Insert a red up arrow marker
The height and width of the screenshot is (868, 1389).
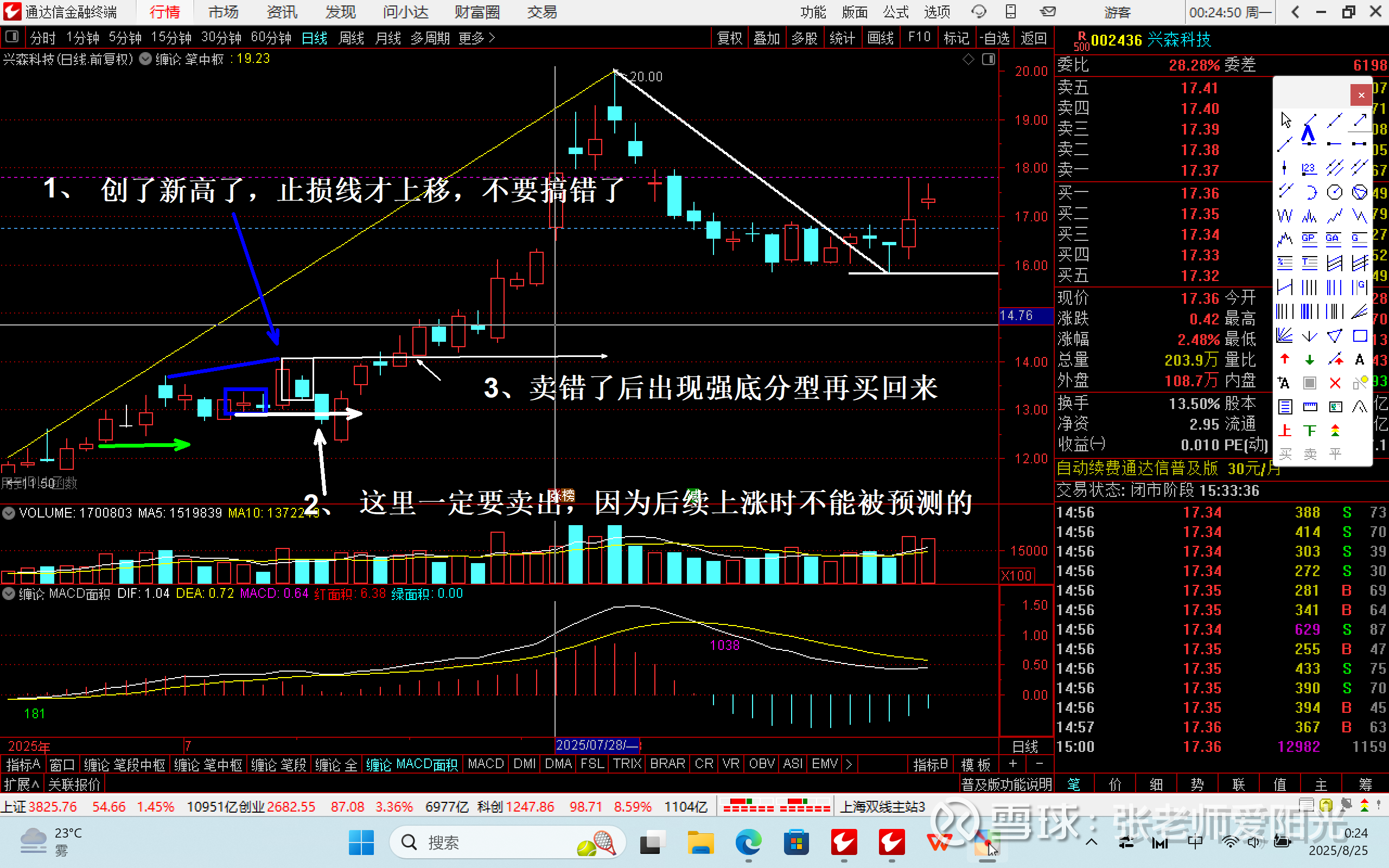coord(1284,359)
